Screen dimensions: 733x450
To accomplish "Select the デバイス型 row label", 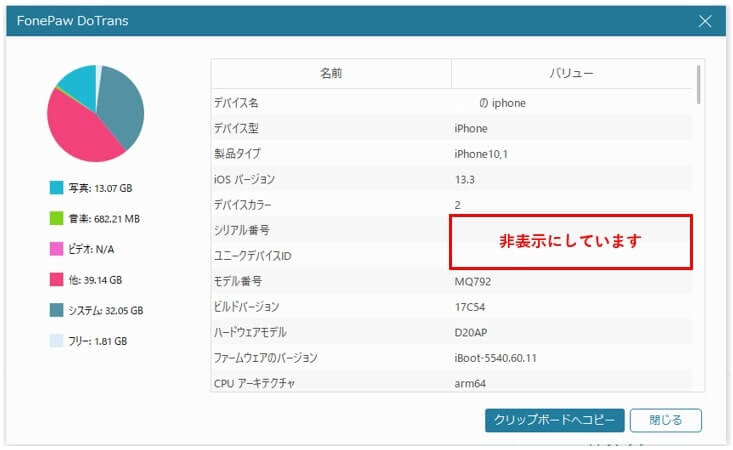I will [x=236, y=128].
